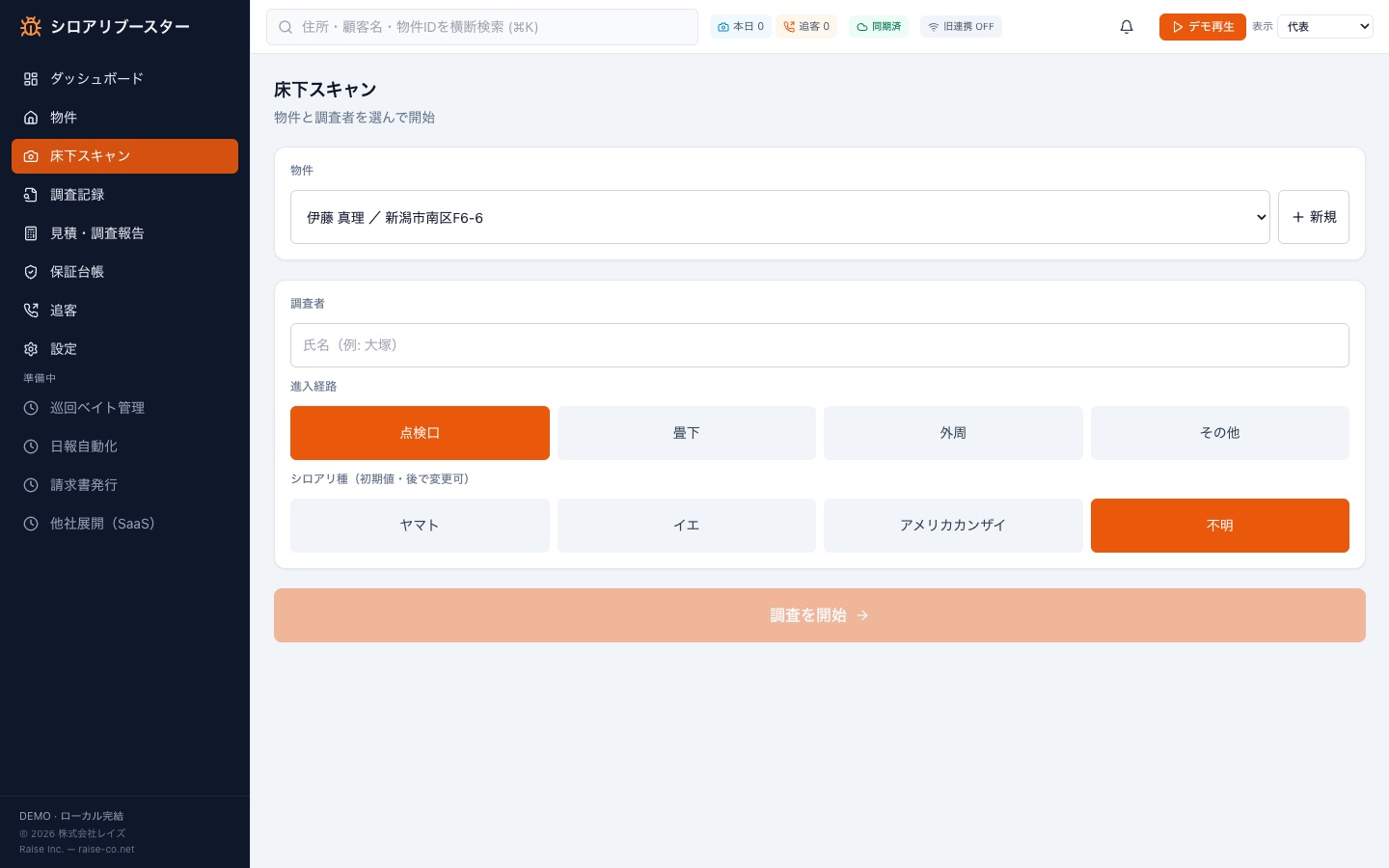1389x868 pixels.
Task: Click the 追客 phone icon
Action: tap(31, 311)
